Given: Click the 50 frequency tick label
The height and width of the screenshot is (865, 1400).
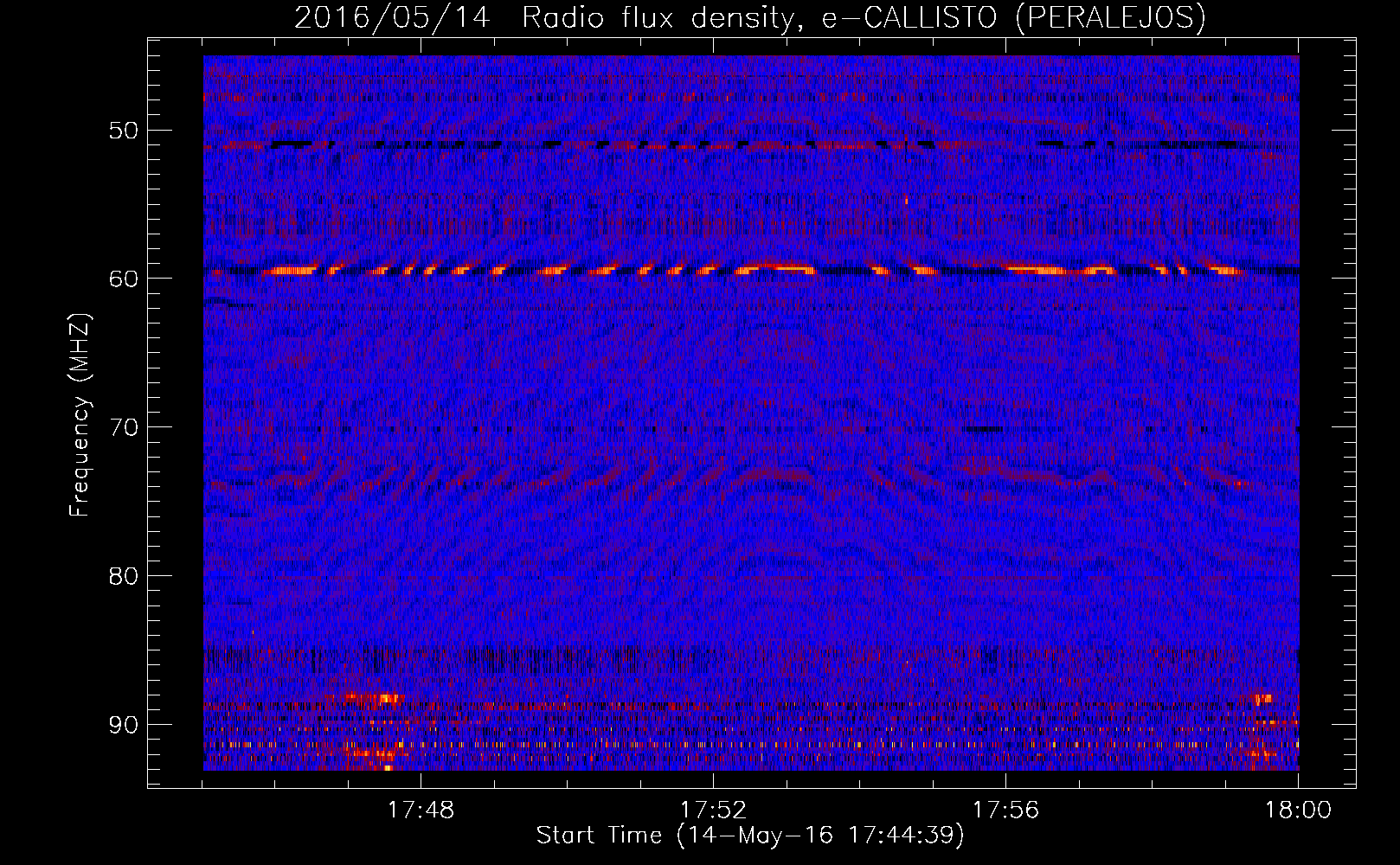Looking at the screenshot, I should click(x=123, y=131).
